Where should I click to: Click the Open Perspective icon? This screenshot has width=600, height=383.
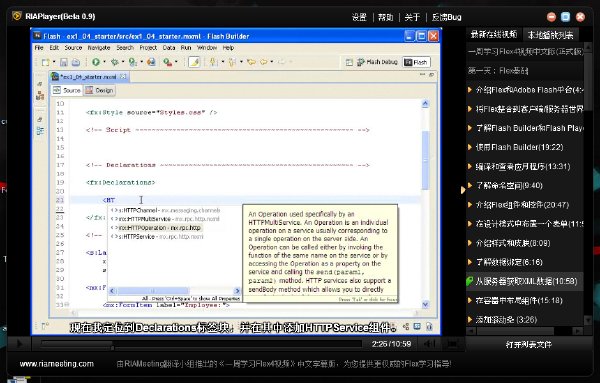coord(349,62)
